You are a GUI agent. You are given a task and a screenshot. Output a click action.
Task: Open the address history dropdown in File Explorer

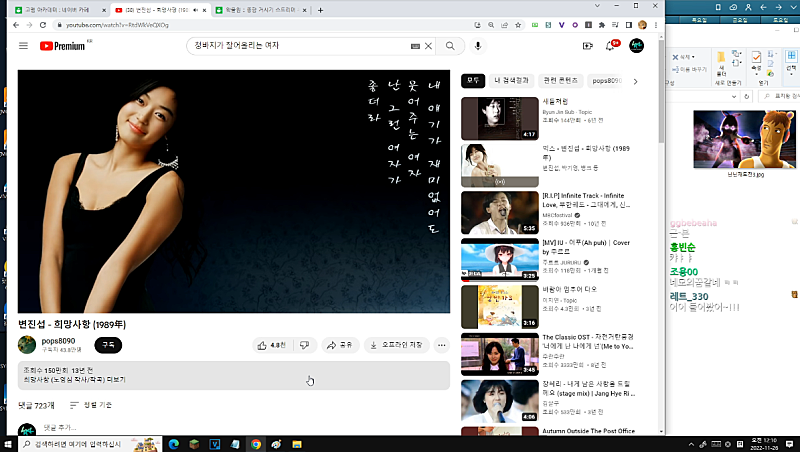(734, 96)
